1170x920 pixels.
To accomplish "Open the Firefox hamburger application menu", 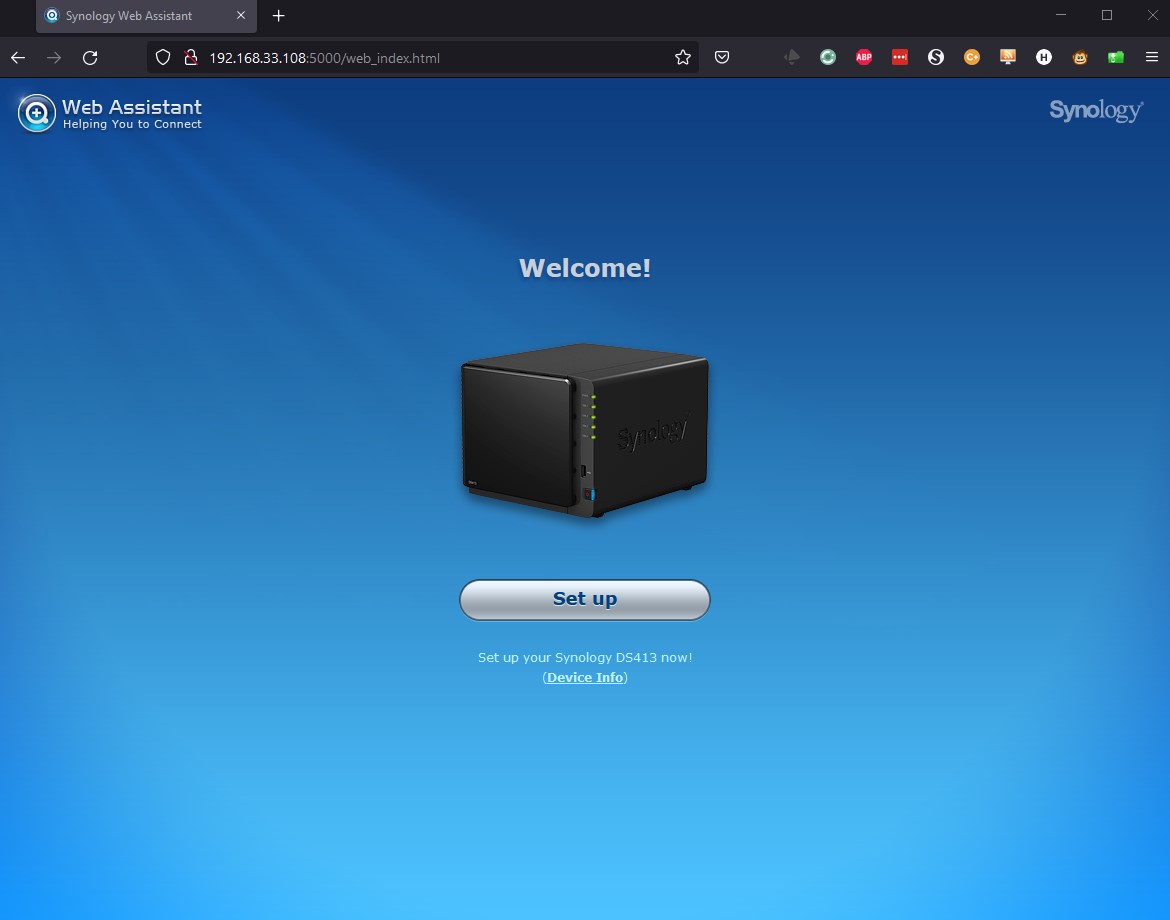I will point(1151,58).
